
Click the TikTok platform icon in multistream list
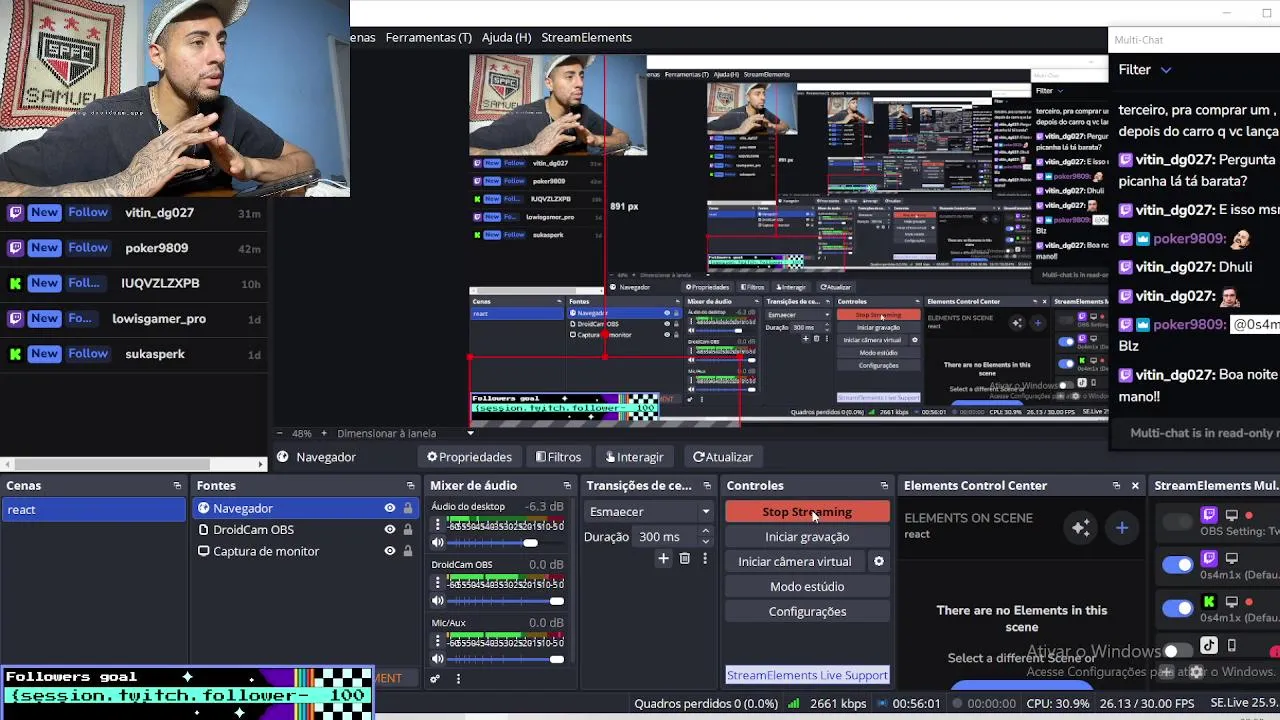1209,646
